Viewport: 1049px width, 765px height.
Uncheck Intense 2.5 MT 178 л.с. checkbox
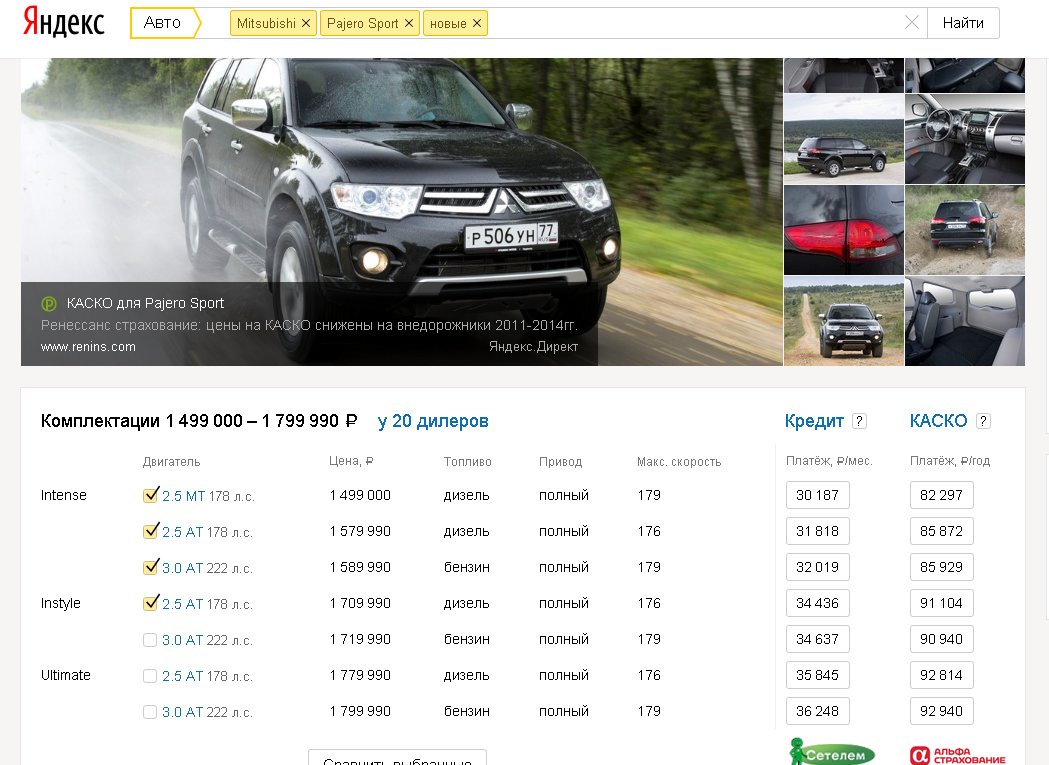click(x=151, y=495)
